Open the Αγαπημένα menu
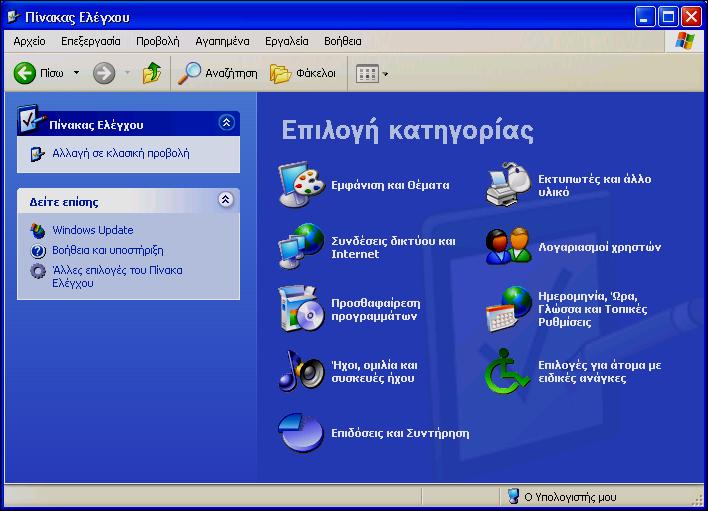The width and height of the screenshot is (708, 511). click(222, 42)
